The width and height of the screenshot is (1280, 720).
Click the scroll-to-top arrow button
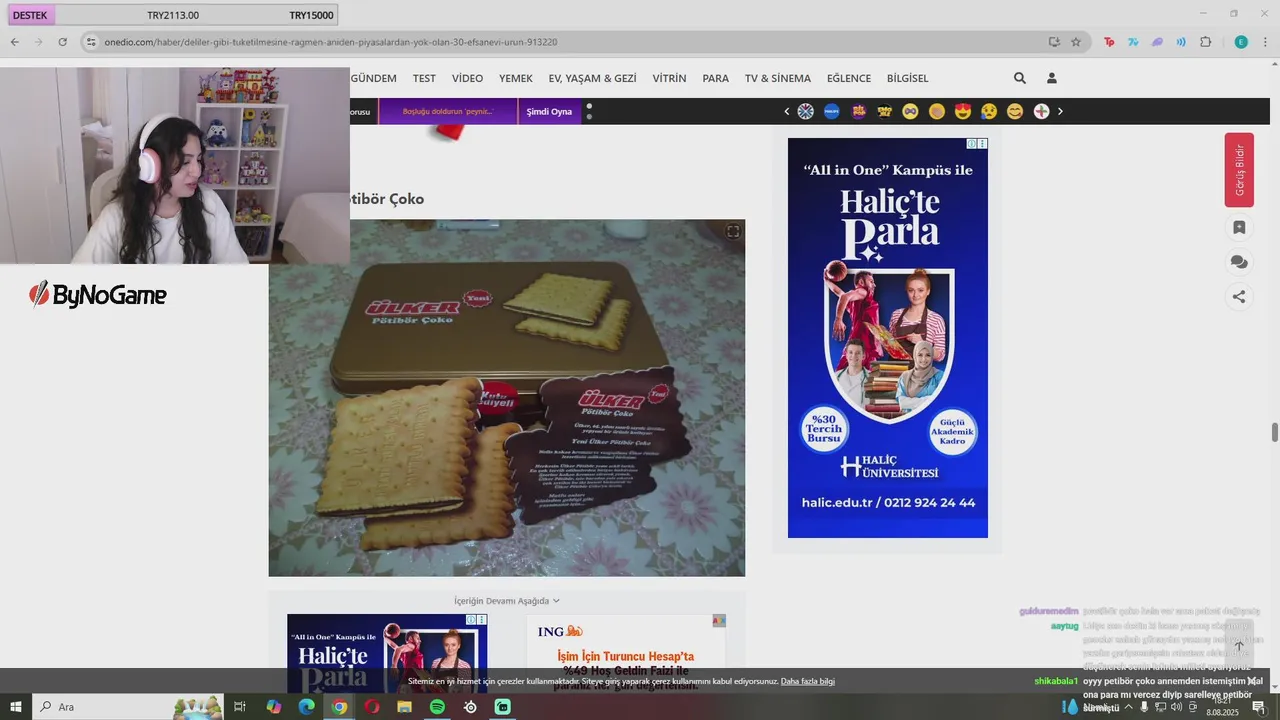[x=1239, y=646]
